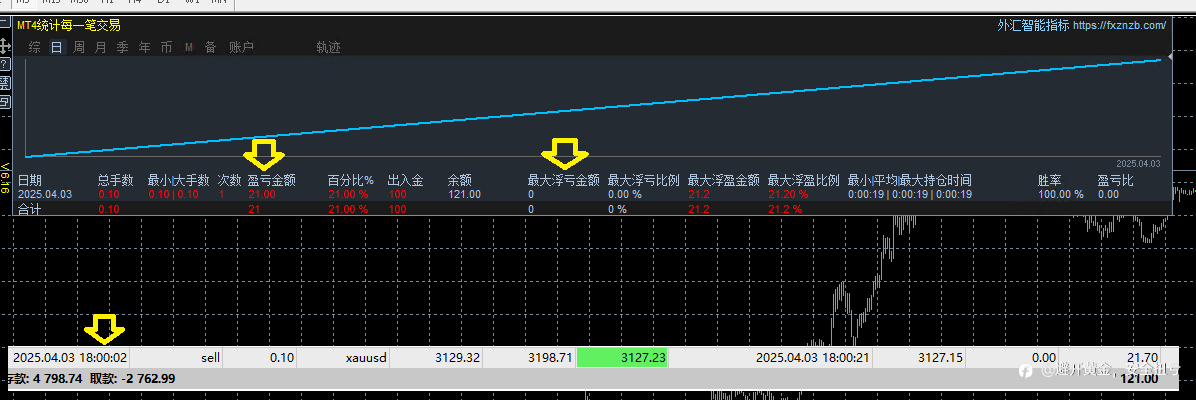Click the 最大浮亏比例 column header
The width and height of the screenshot is (1196, 400).
coord(643,181)
